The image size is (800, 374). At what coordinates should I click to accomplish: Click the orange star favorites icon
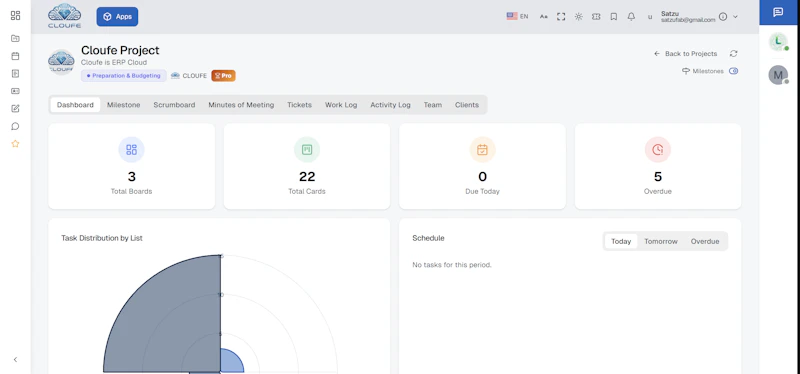[x=15, y=144]
